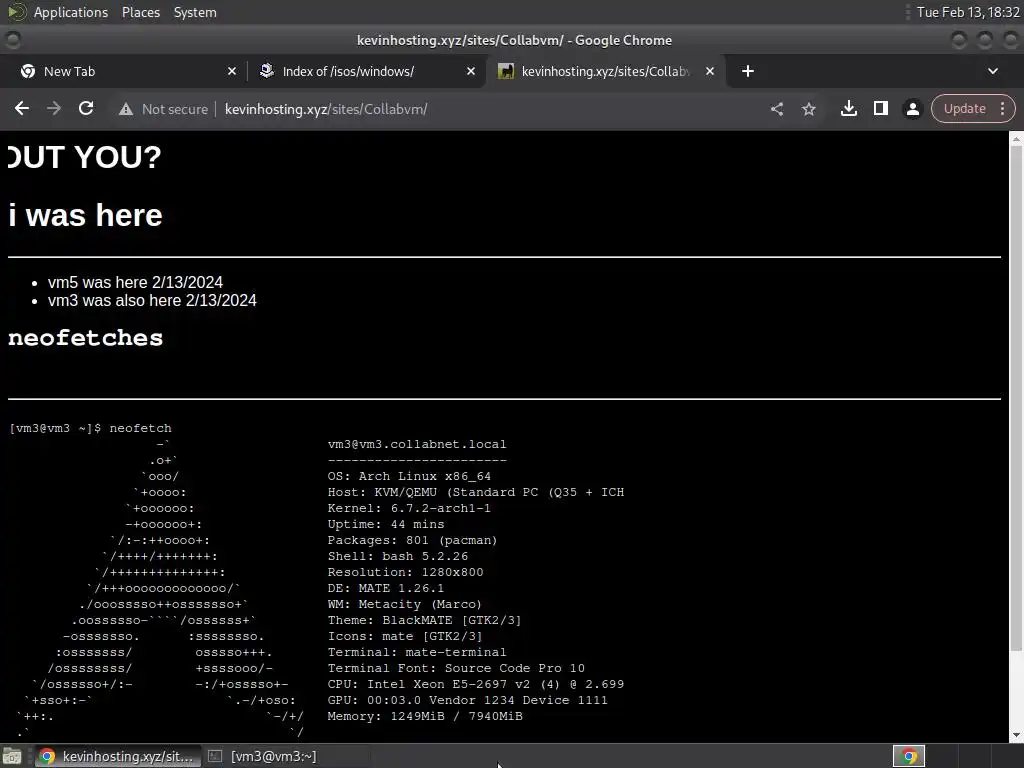Screen dimensions: 1024x768
Task: Select the kevinhosting.xyz/sites/Collab tab
Action: pos(604,71)
